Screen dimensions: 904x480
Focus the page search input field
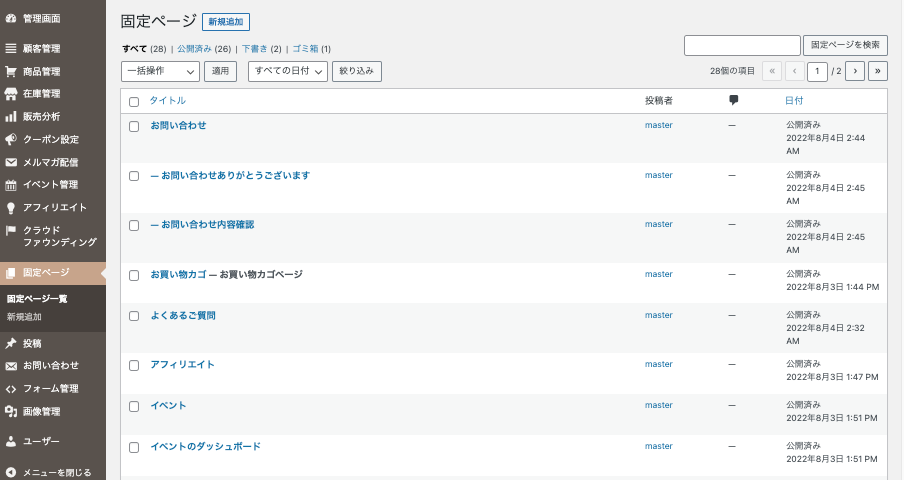(x=742, y=45)
